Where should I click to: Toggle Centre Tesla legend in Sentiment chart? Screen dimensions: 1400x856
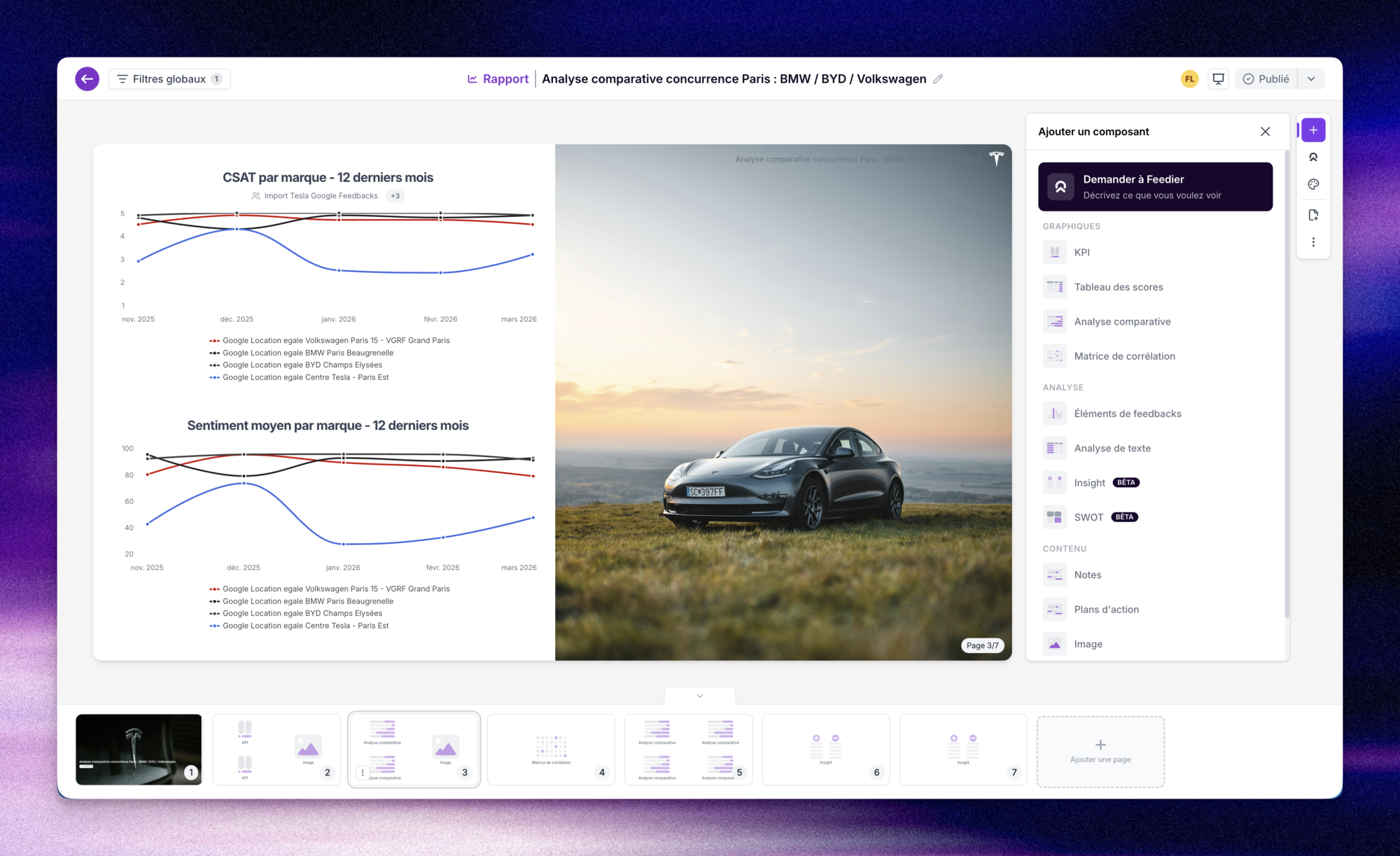(299, 626)
